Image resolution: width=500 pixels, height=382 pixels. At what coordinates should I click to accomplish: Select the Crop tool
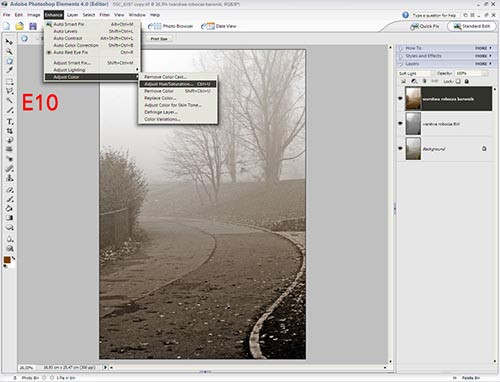tap(9, 131)
